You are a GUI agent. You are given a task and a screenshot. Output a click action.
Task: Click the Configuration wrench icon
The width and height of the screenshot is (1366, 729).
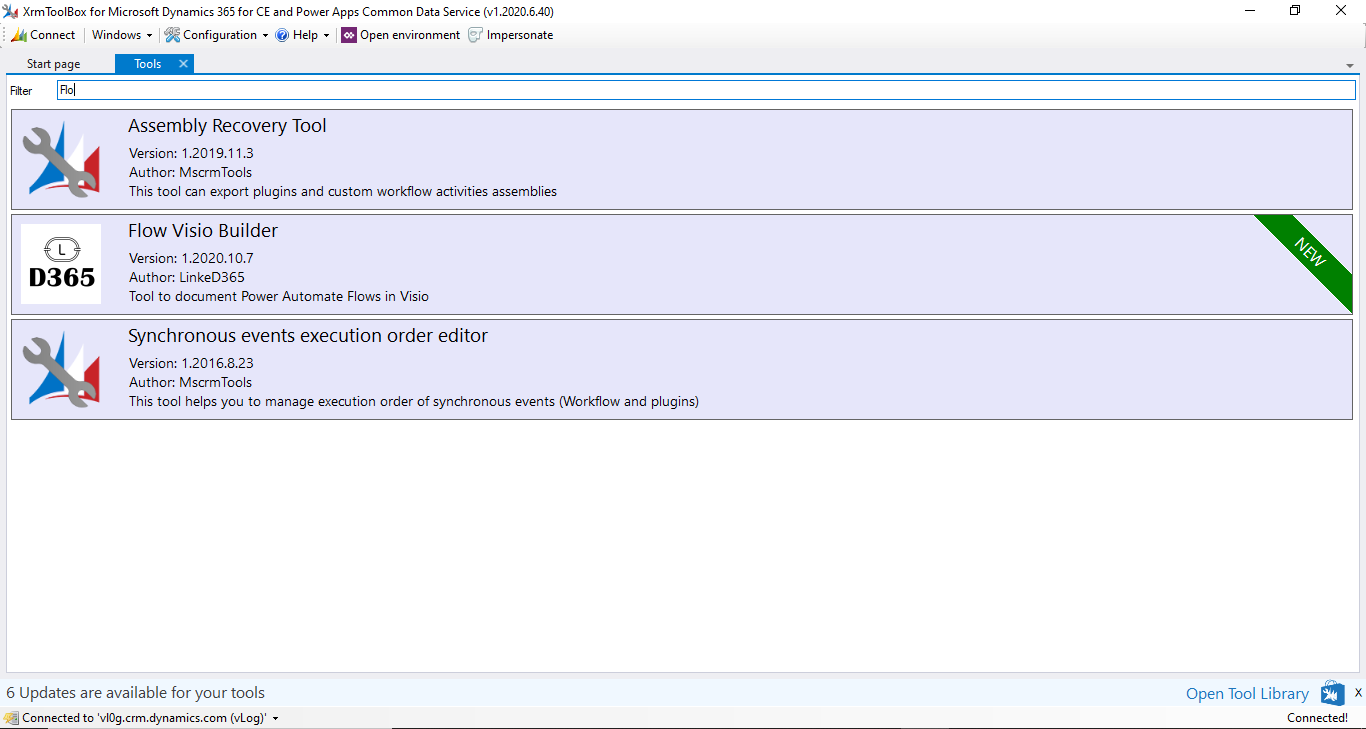[x=173, y=35]
